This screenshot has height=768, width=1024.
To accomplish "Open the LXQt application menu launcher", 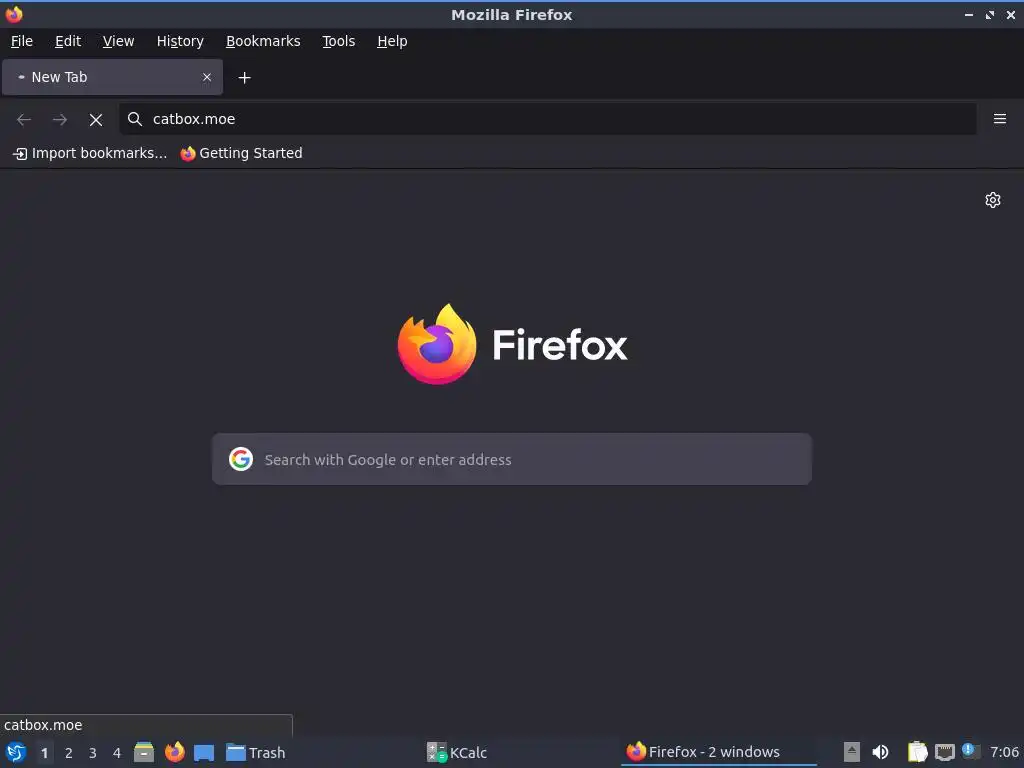I will tap(16, 752).
